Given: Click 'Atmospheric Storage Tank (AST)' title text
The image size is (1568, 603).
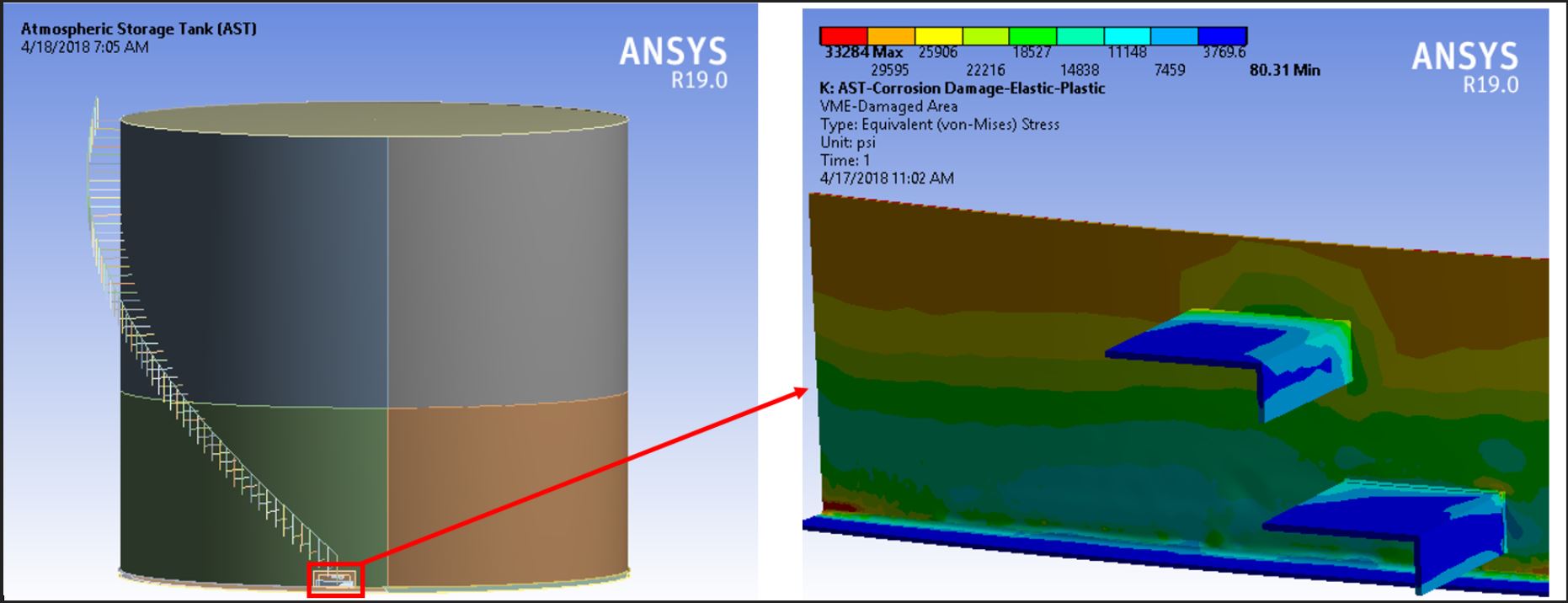Looking at the screenshot, I should click(x=139, y=29).
